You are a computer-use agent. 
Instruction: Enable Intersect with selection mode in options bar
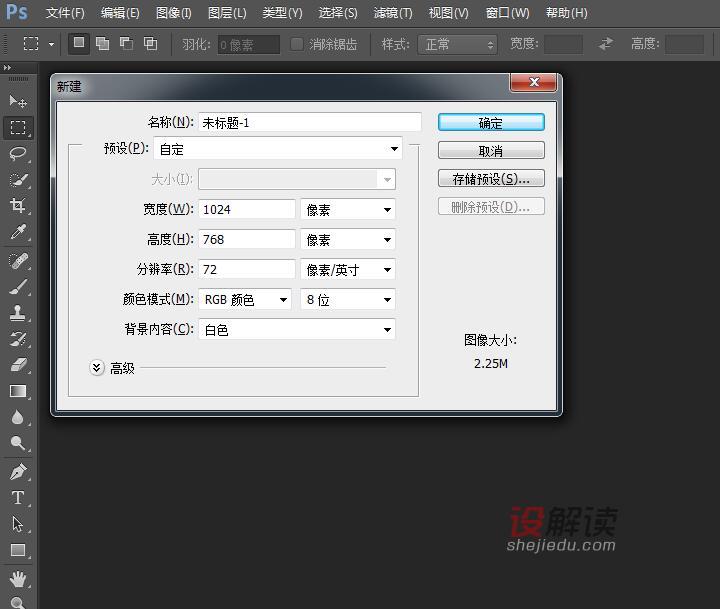[150, 44]
